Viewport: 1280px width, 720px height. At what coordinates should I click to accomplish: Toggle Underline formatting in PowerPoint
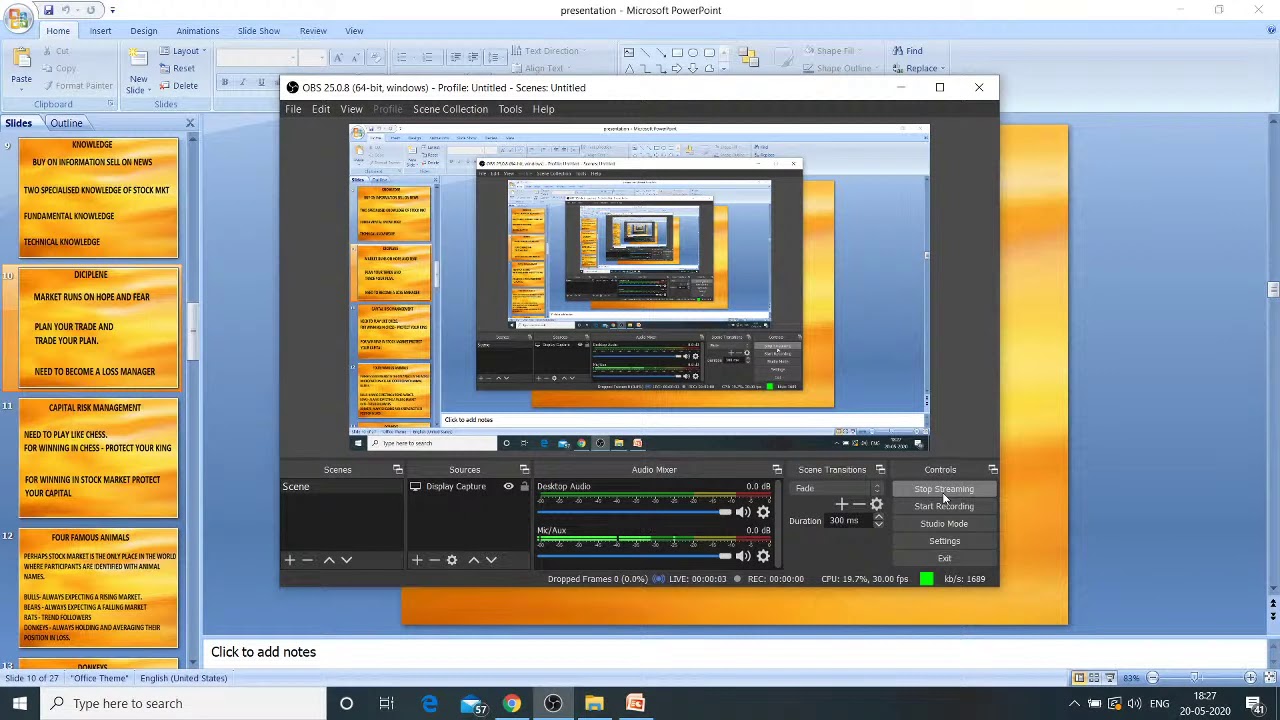tap(261, 83)
